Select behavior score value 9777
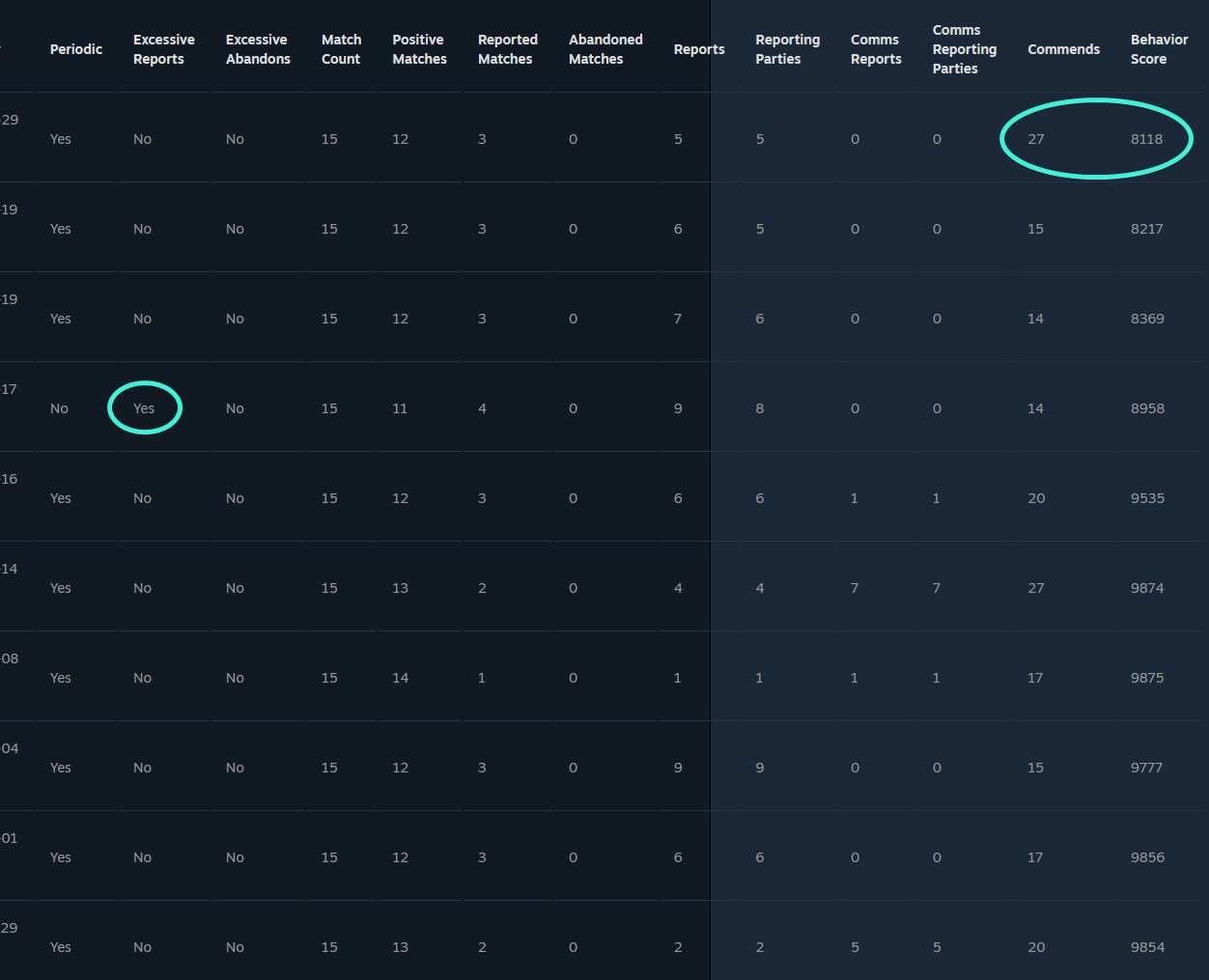 (1146, 768)
